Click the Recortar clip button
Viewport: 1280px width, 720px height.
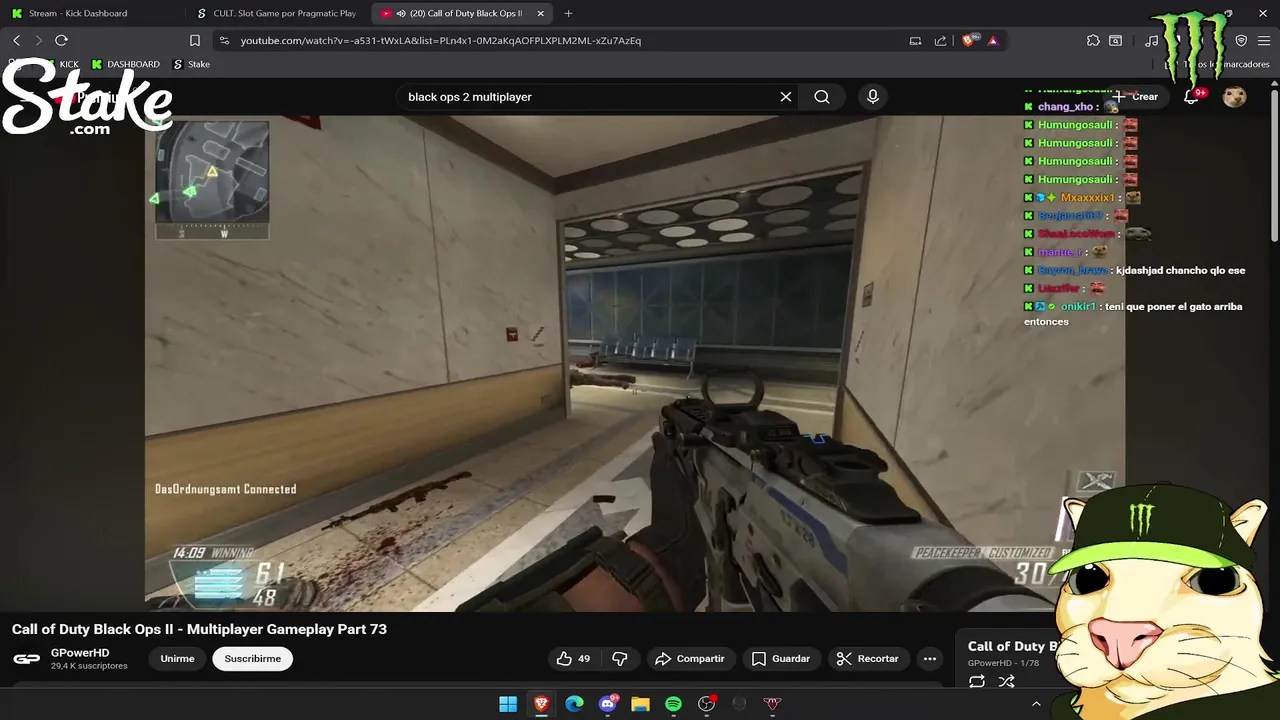(867, 658)
